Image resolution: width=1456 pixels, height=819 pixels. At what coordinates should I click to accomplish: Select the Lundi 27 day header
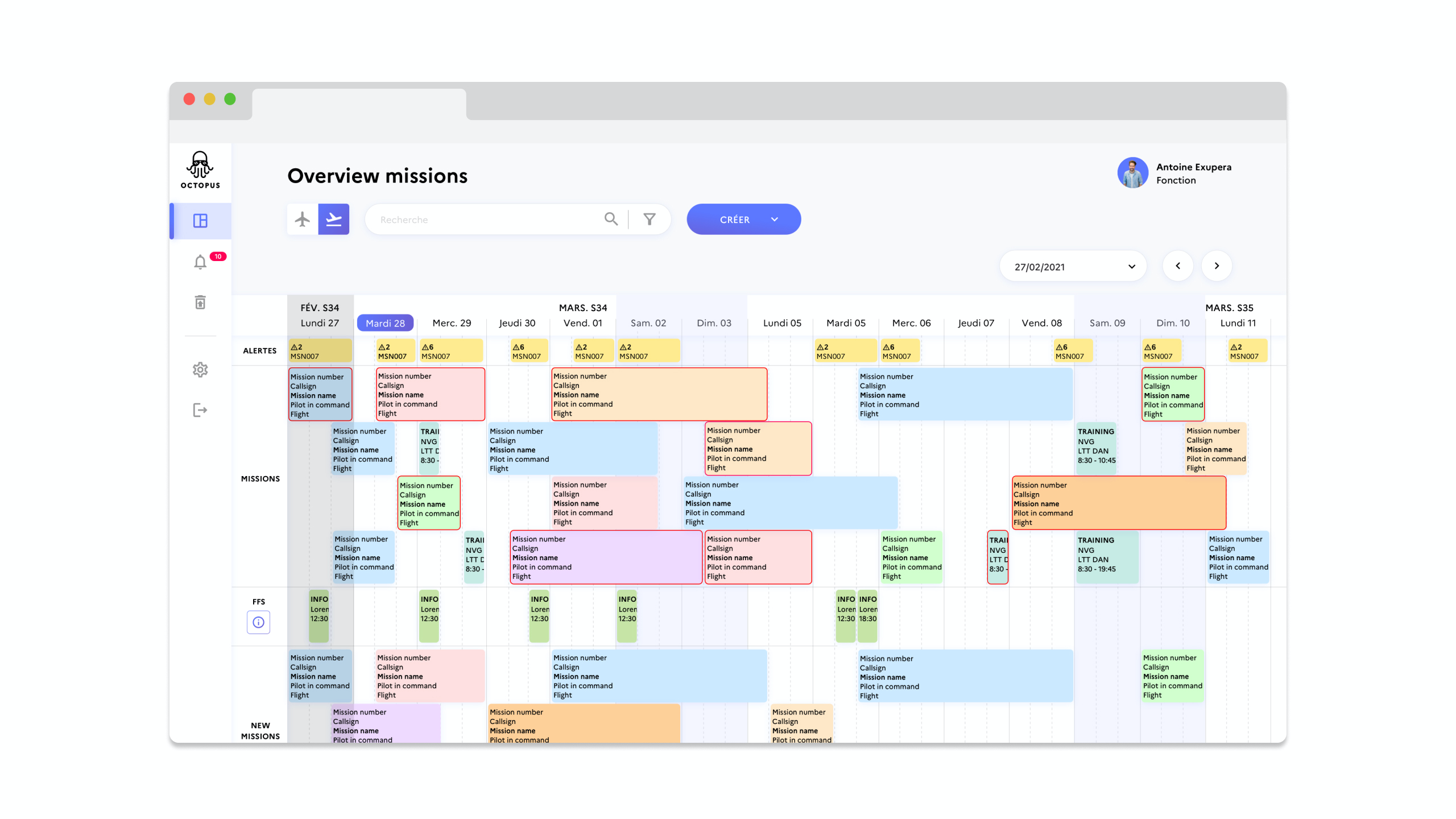(x=320, y=323)
